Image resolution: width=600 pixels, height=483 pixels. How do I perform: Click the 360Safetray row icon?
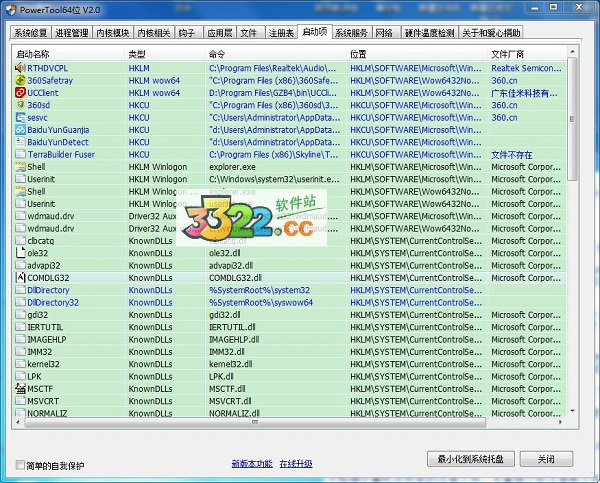pyautogui.click(x=20, y=80)
